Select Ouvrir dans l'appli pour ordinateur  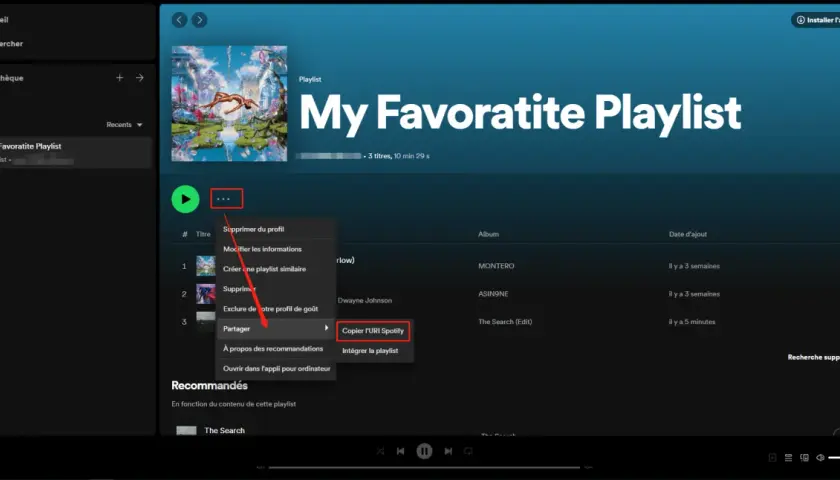click(276, 369)
